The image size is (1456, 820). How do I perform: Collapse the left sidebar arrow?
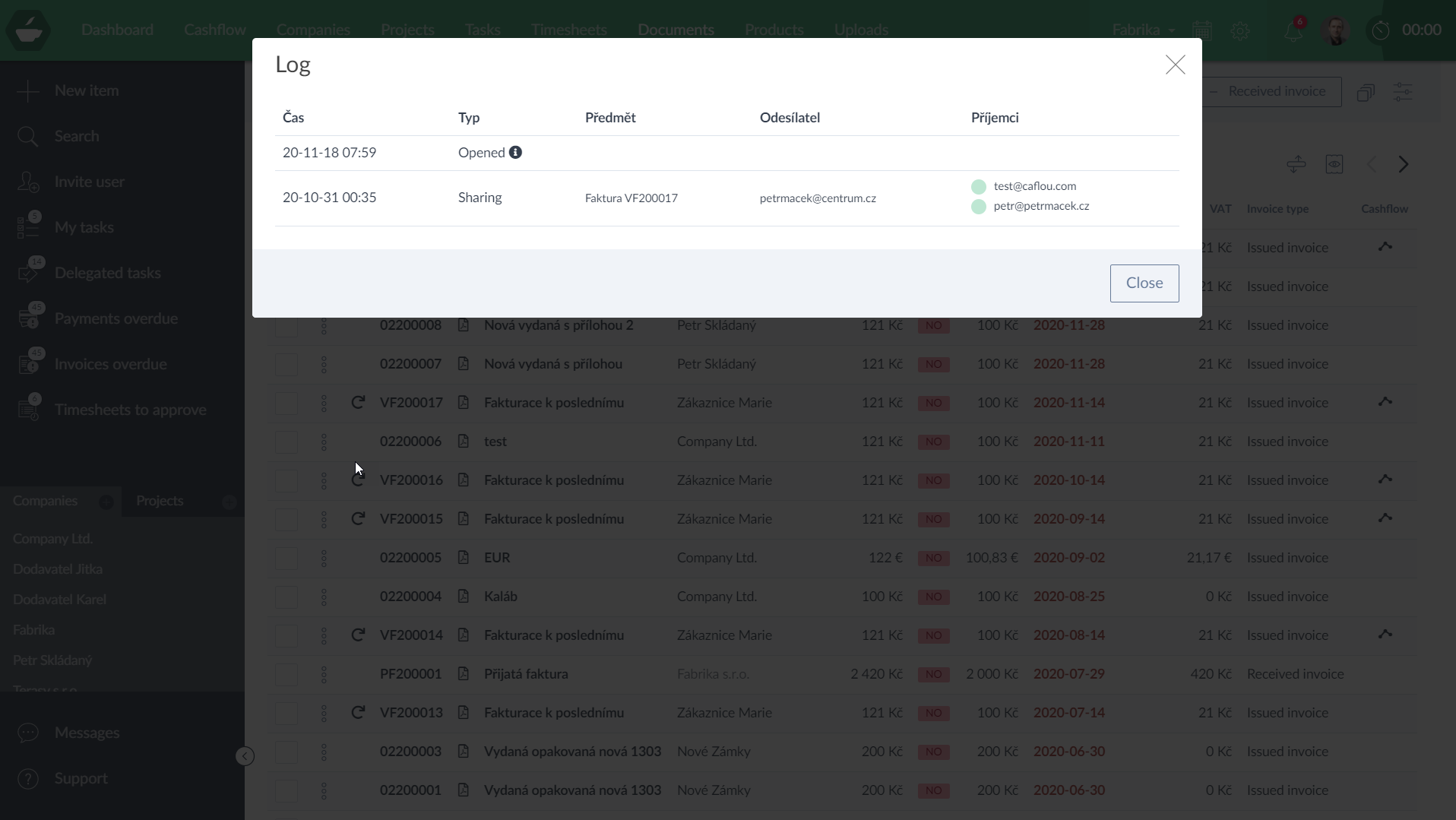(x=245, y=756)
